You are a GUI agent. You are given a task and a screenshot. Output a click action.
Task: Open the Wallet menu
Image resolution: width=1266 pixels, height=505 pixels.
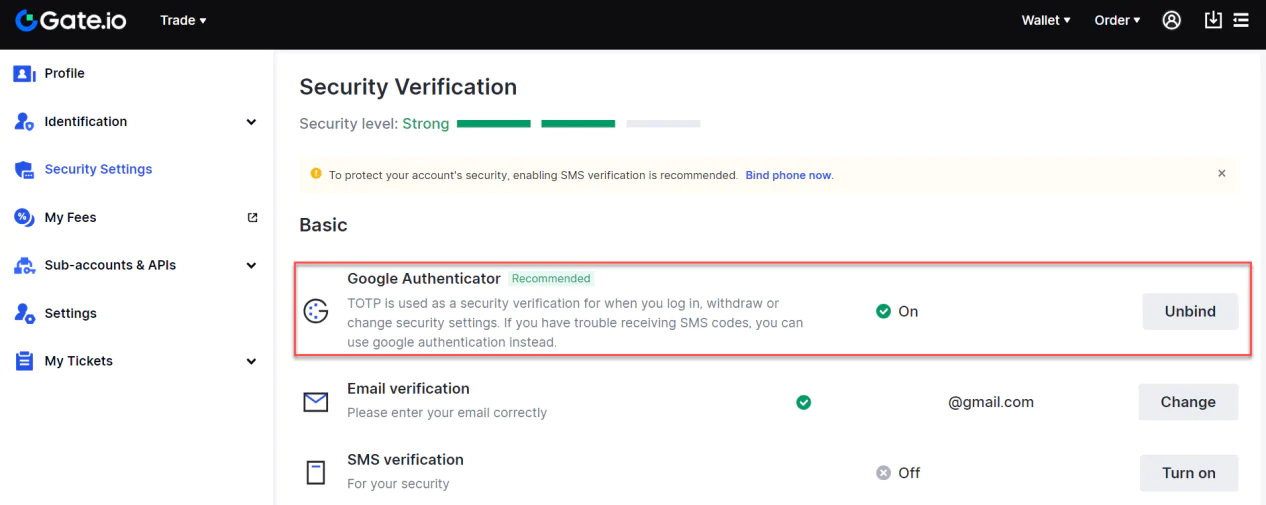(1046, 20)
